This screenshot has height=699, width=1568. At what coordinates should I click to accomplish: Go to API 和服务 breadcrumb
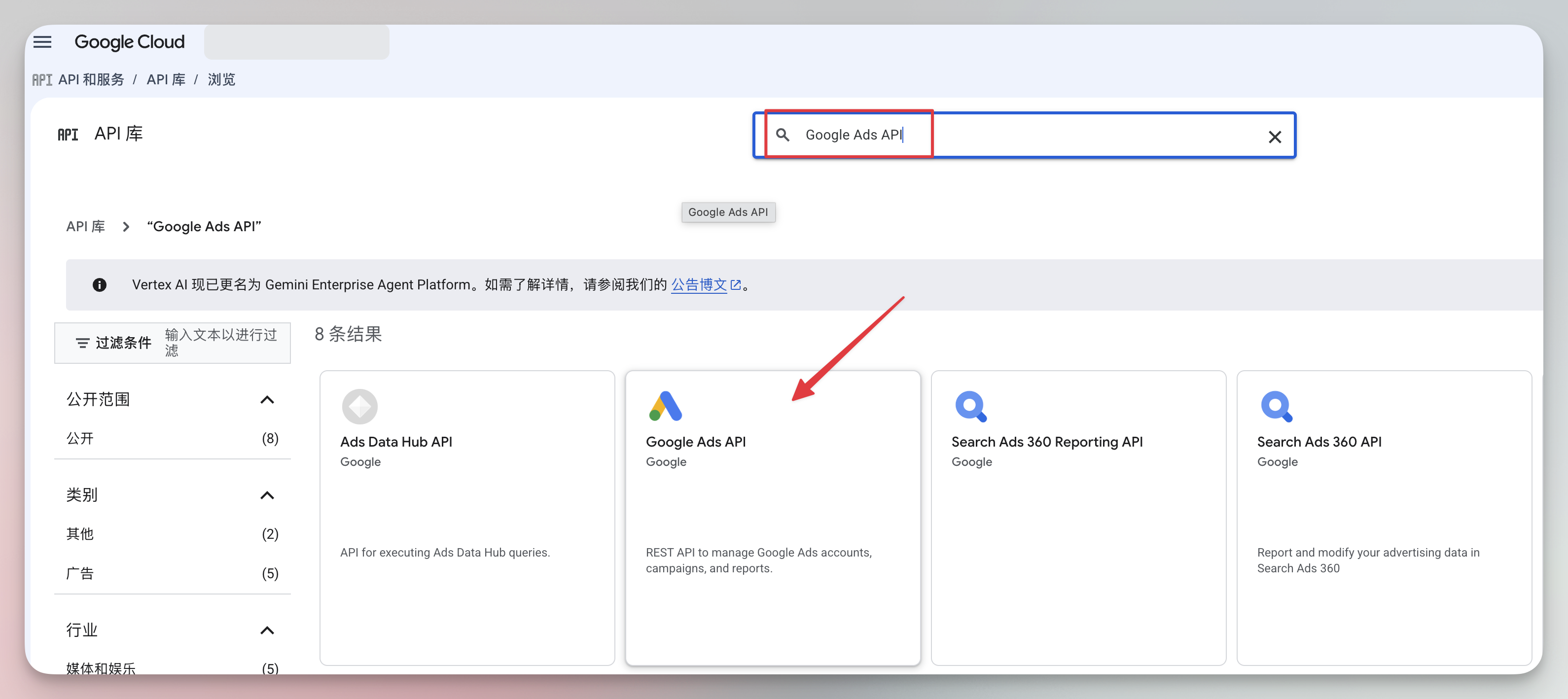91,80
